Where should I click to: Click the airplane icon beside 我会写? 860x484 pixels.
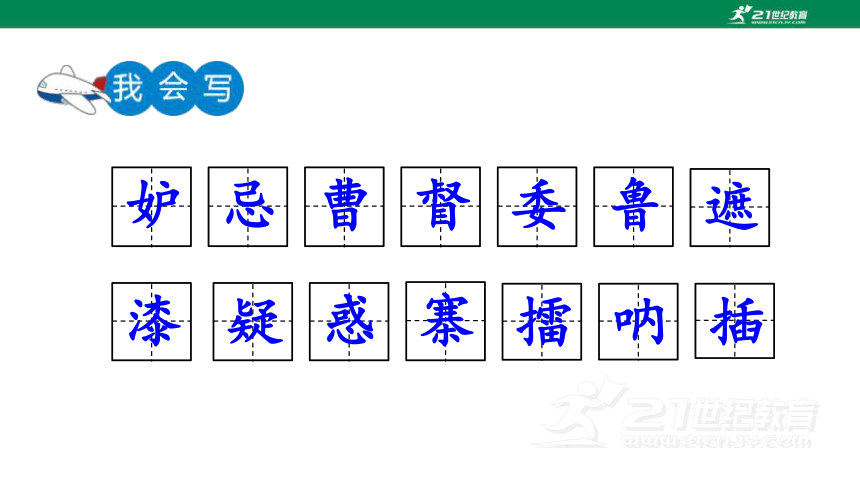pyautogui.click(x=72, y=90)
